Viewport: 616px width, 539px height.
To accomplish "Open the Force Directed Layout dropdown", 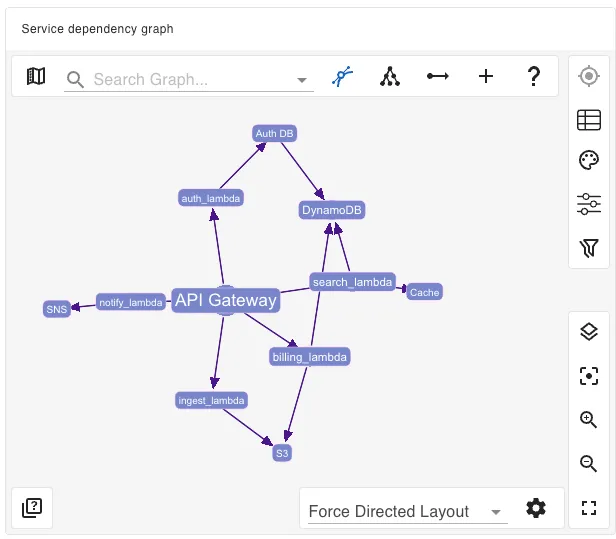I will coord(407,512).
